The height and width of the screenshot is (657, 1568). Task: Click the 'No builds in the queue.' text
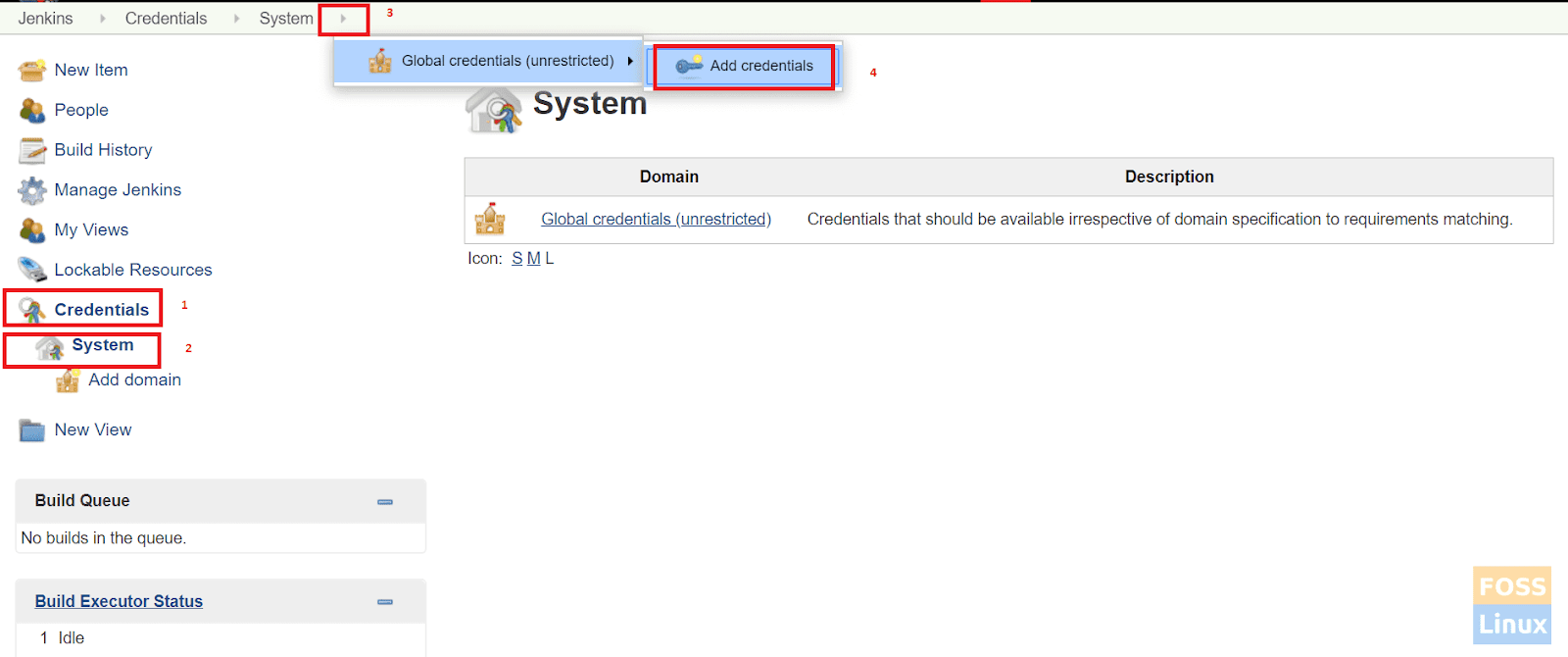104,538
